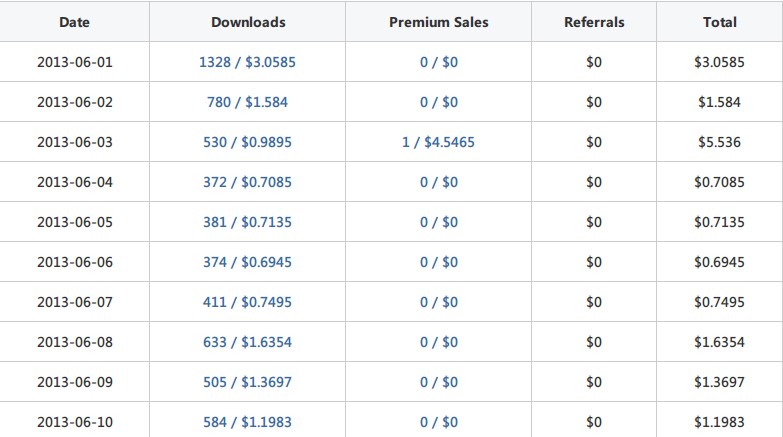Viewport: 783px width, 437px height.
Task: Open premium sales link for 2013-06-01
Action: point(439,62)
